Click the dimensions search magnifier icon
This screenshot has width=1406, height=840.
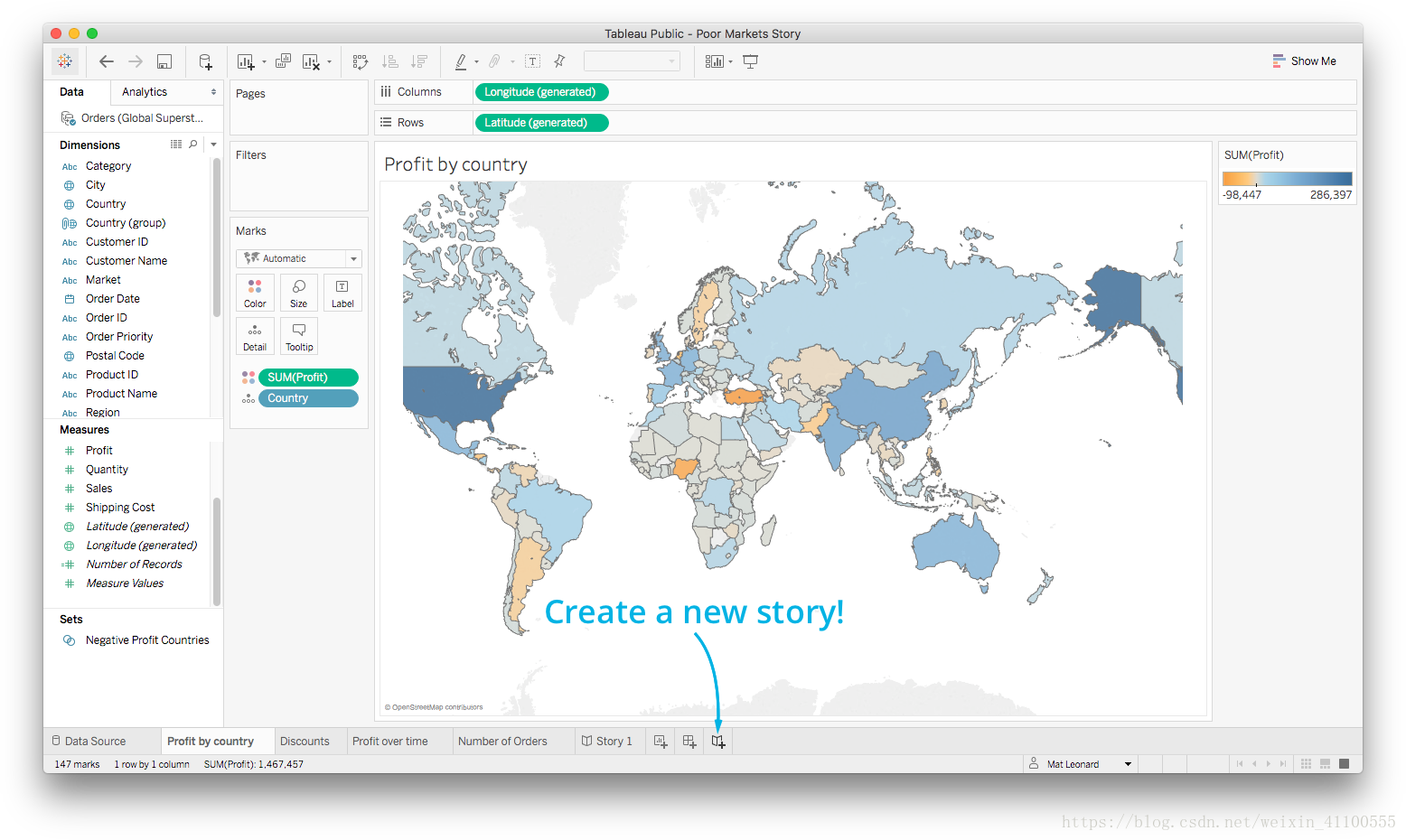coord(193,145)
